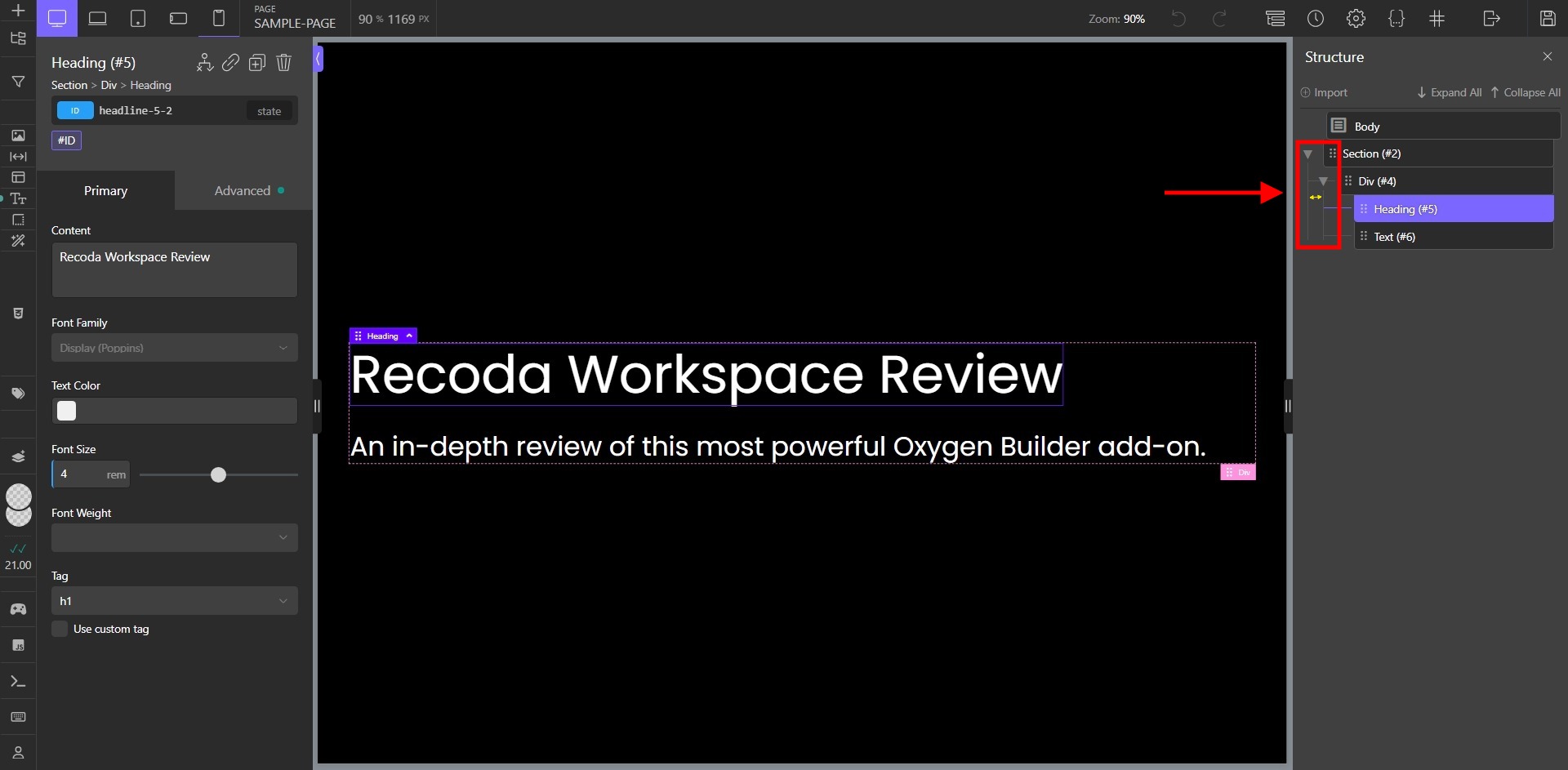Screen dimensions: 1568x770
Task: Collapse the Section (#2) tree node
Action: 1308,154
